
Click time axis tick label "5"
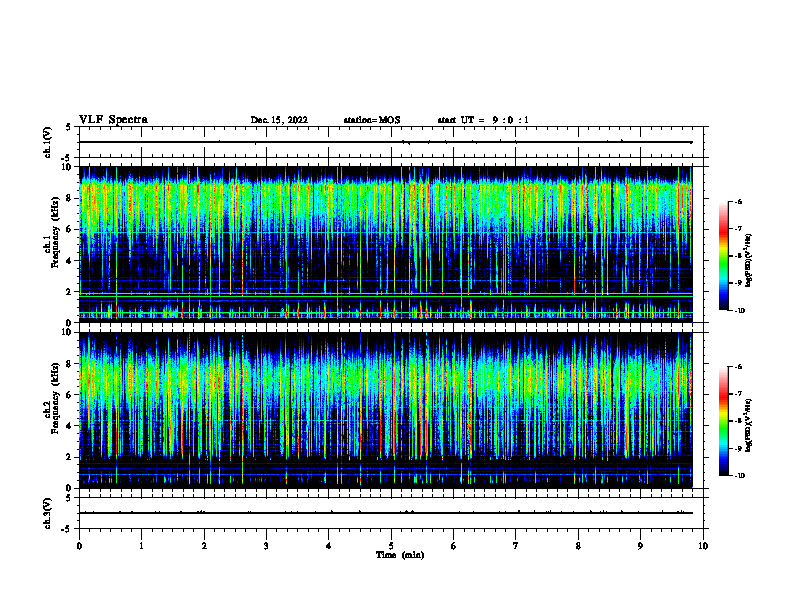coord(391,546)
